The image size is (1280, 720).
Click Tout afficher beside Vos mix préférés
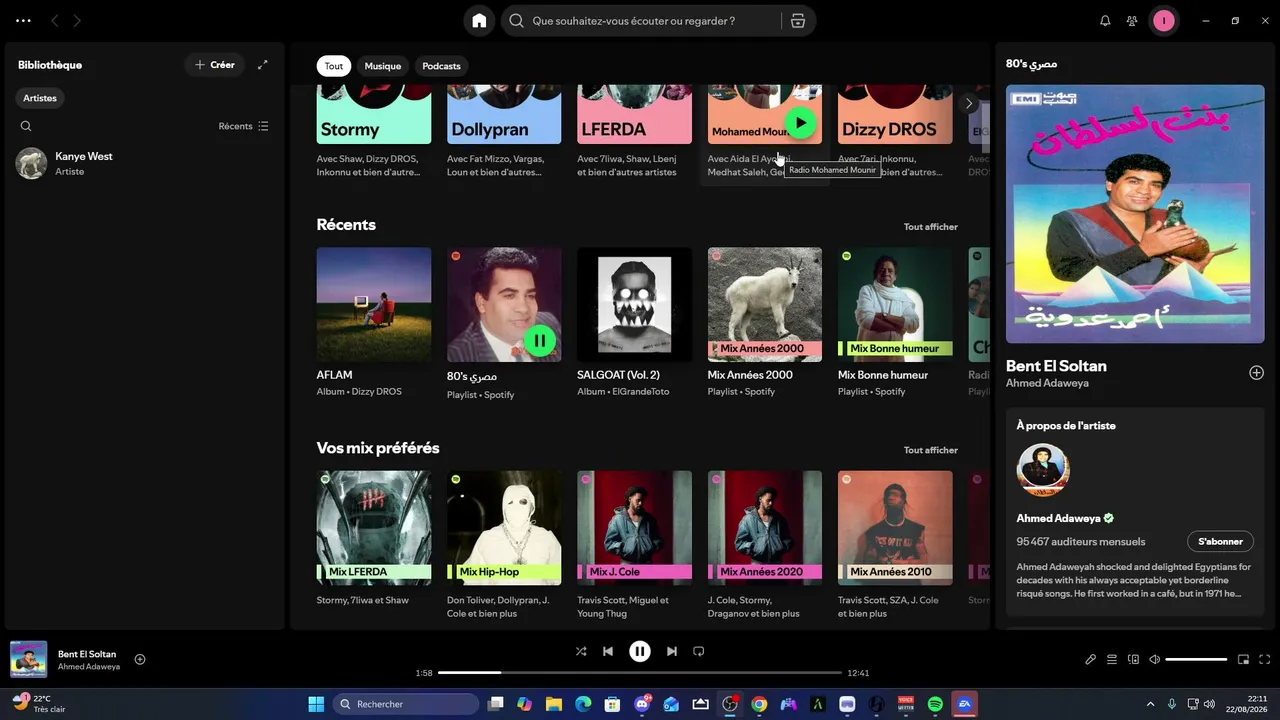pos(931,450)
